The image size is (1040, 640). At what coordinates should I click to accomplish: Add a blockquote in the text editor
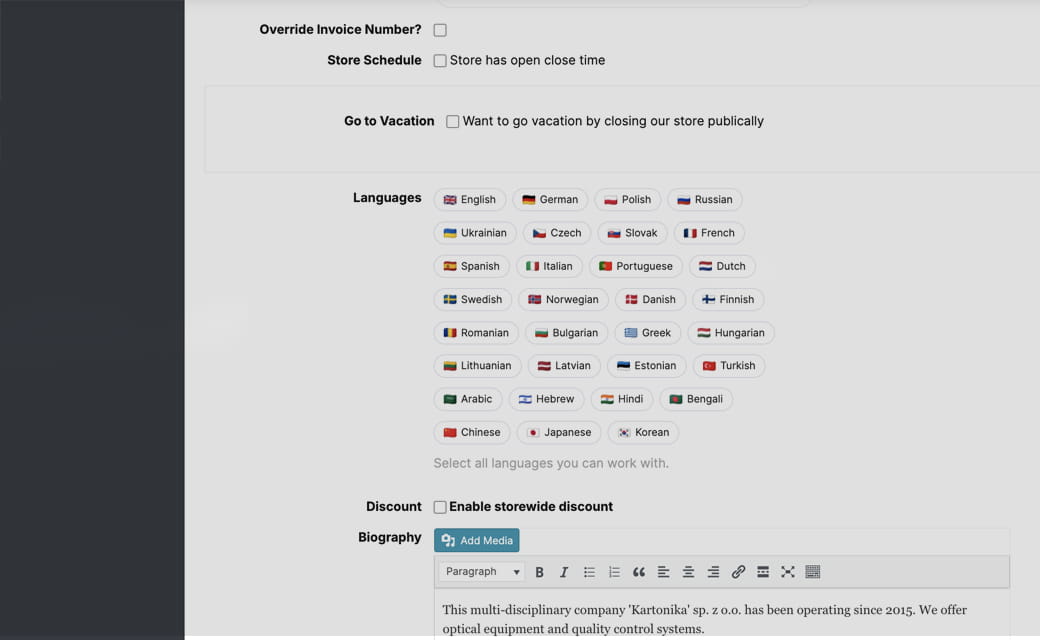pyautogui.click(x=639, y=571)
